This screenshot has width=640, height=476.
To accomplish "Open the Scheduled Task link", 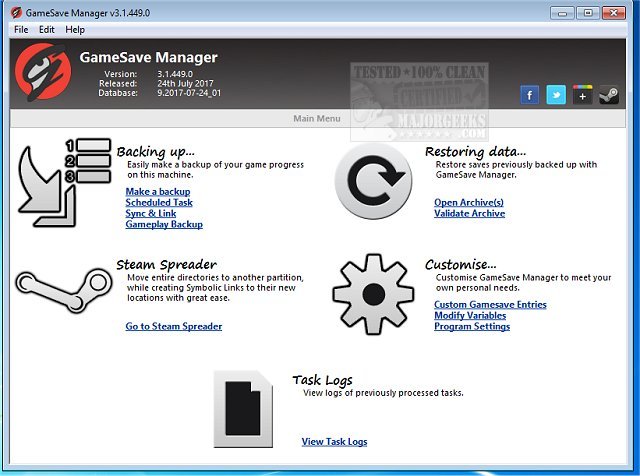I will [159, 202].
